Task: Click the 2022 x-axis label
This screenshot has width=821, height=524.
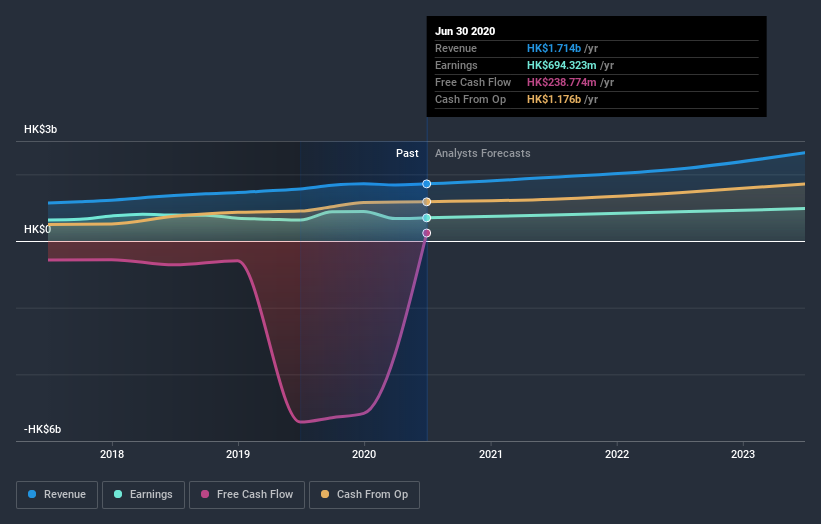Action: [x=617, y=454]
